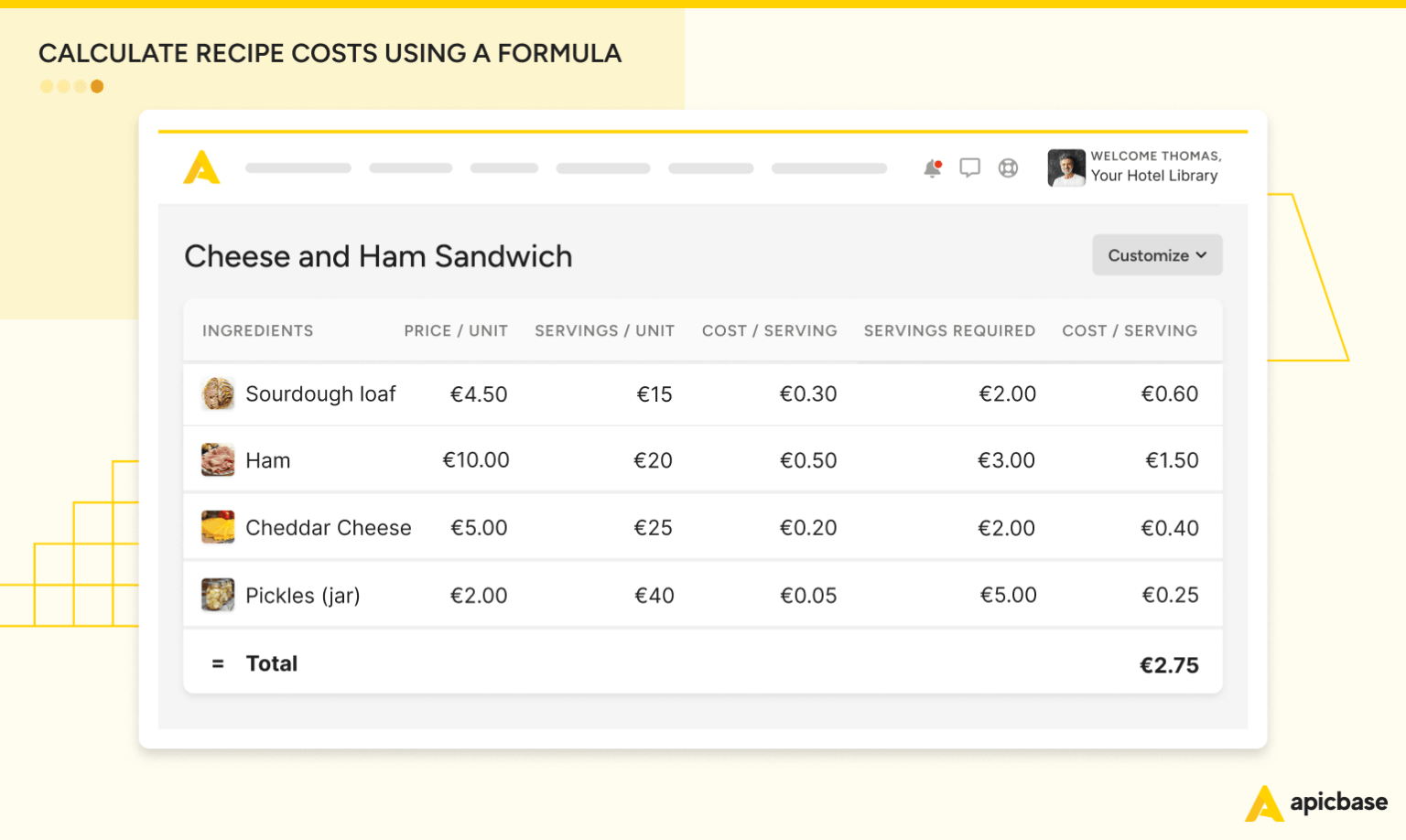Select the highlighted fourth progress dot
The width and height of the screenshot is (1406, 840).
(x=97, y=85)
